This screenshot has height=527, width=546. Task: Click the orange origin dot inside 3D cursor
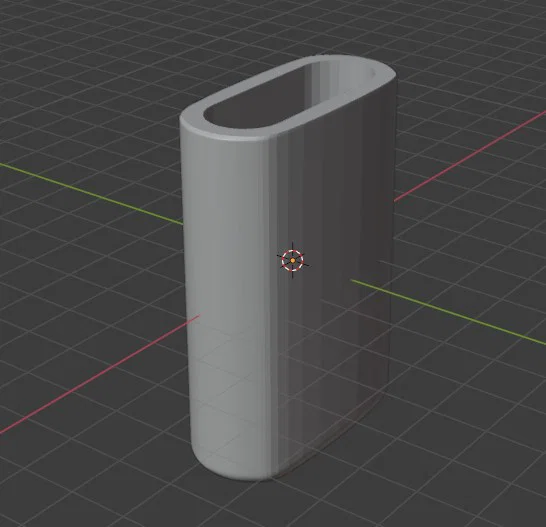292,260
